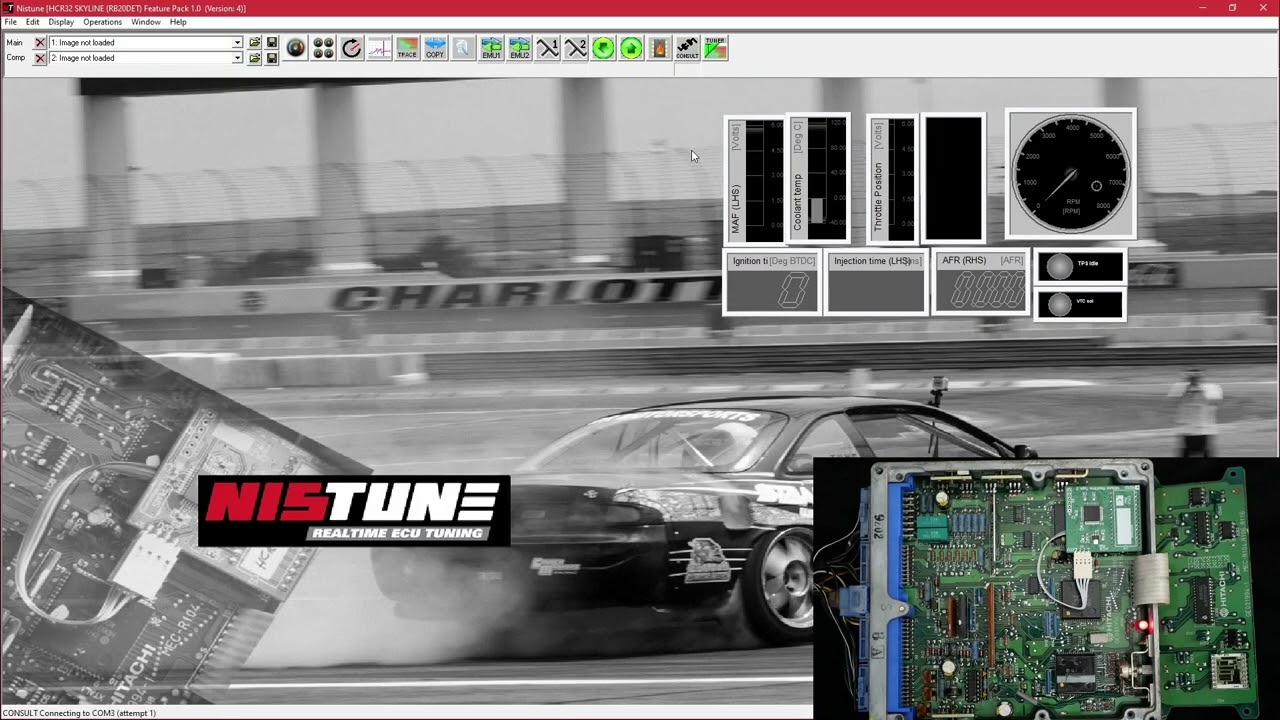Open the Edit menu
Viewport: 1280px width, 720px height.
[x=33, y=22]
